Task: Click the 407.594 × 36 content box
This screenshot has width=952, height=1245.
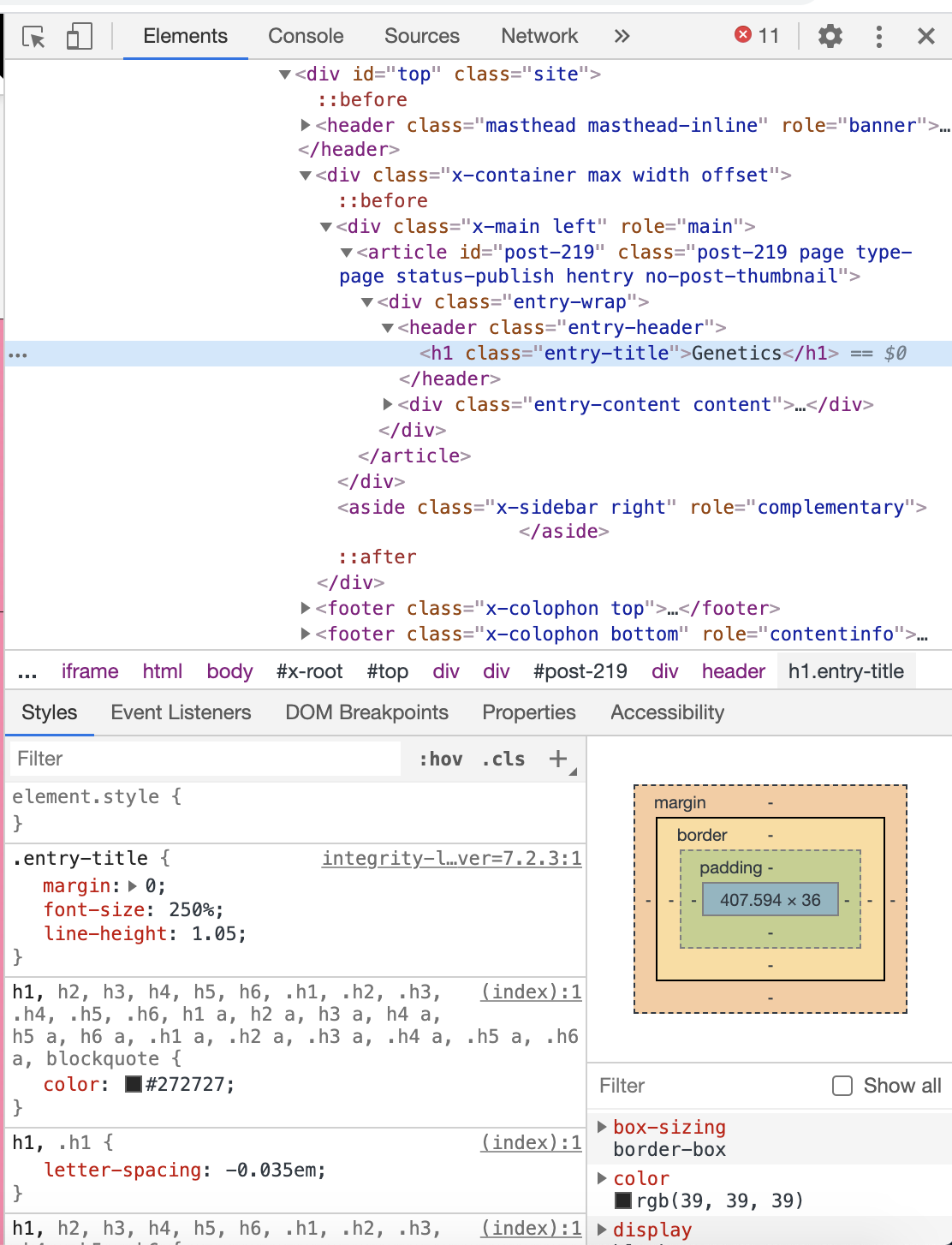Action: (771, 900)
